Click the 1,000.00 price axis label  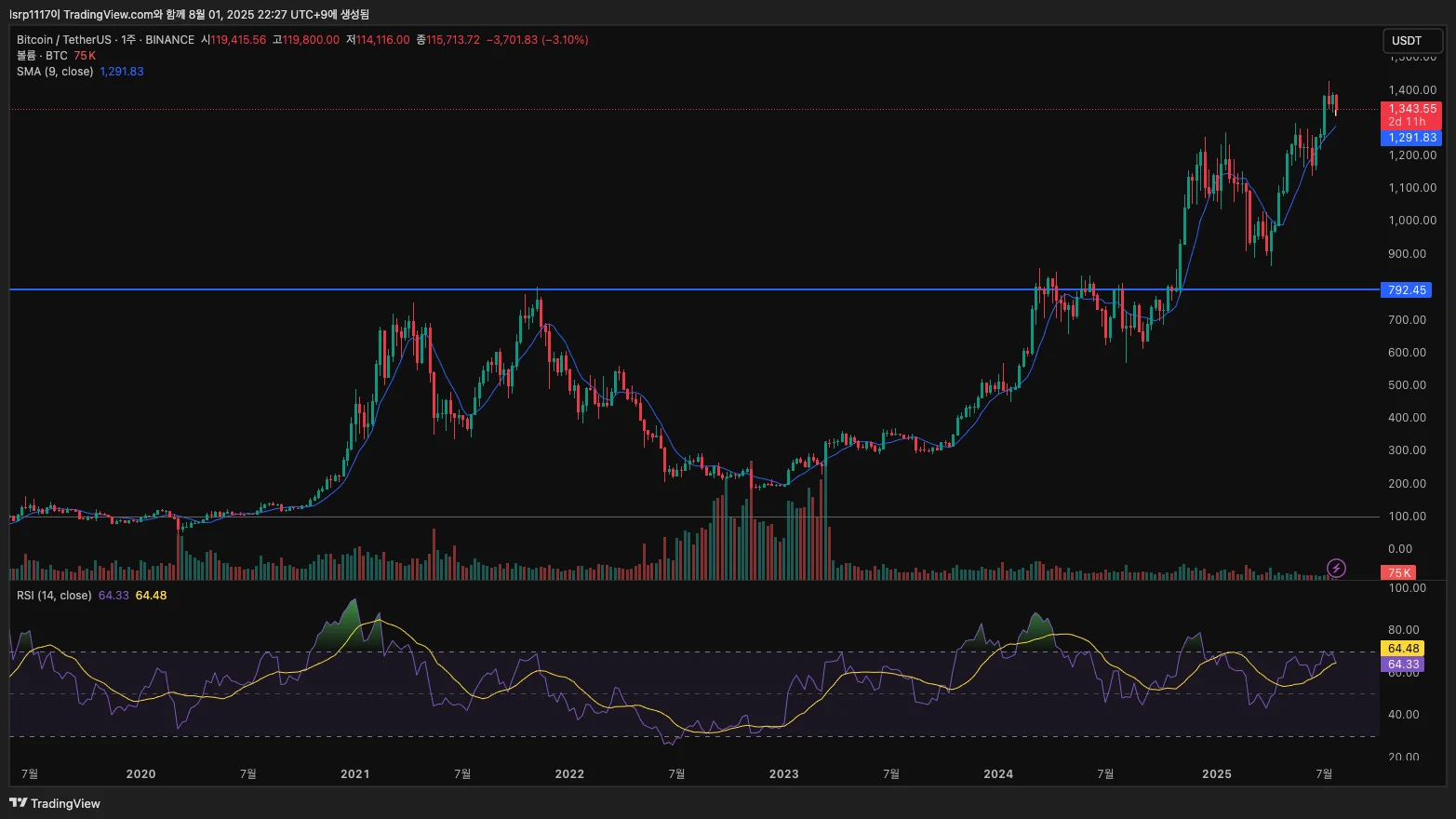tap(1412, 221)
